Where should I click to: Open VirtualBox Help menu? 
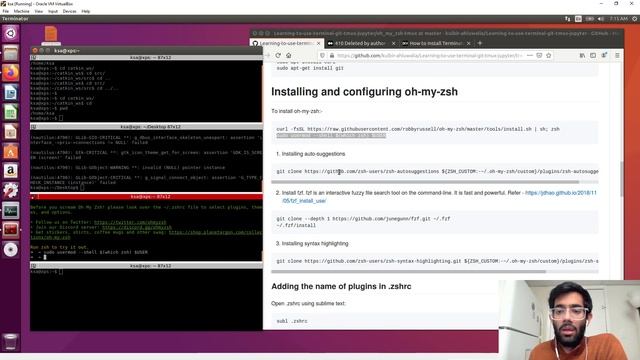(x=86, y=11)
